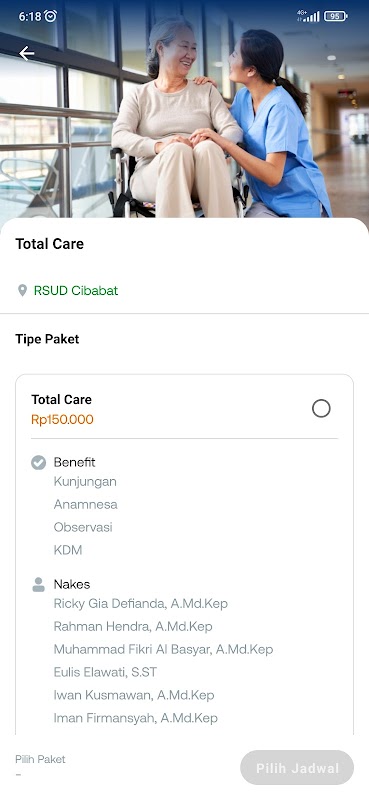369x800 pixels.
Task: Tap the battery indicator icon
Action: pos(335,16)
